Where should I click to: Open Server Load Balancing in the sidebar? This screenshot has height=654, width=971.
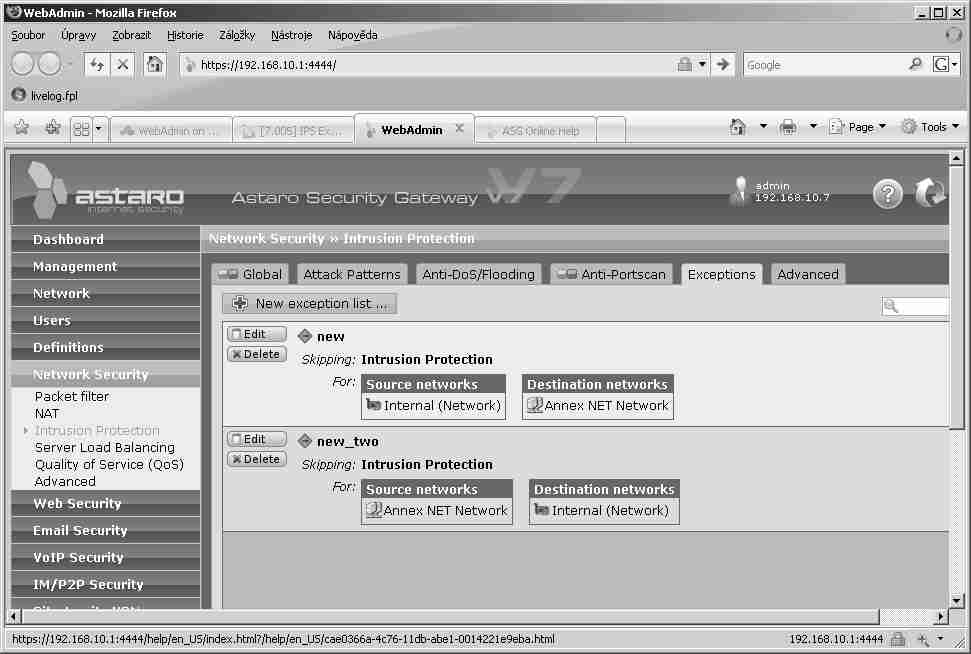point(105,447)
